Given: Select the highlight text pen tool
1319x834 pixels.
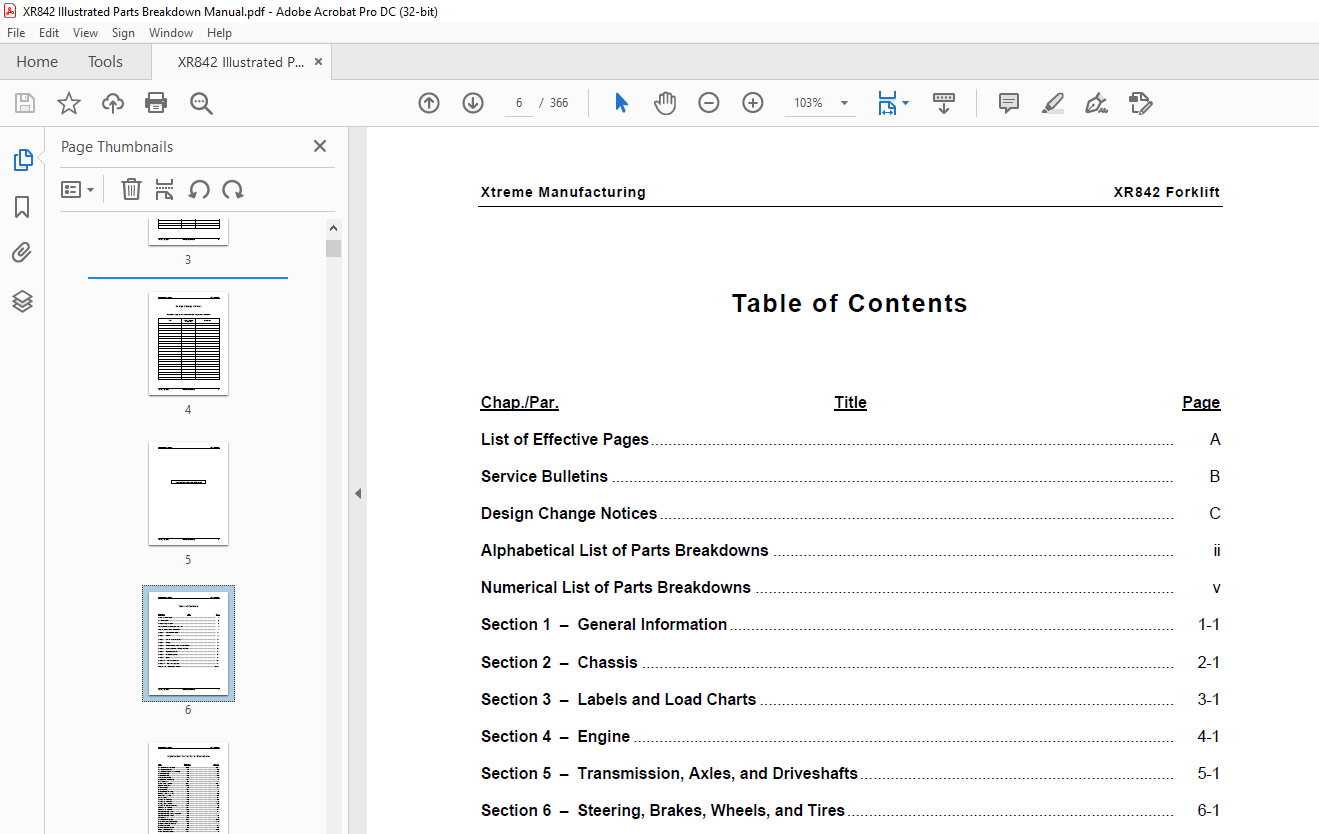Looking at the screenshot, I should click(x=1052, y=103).
